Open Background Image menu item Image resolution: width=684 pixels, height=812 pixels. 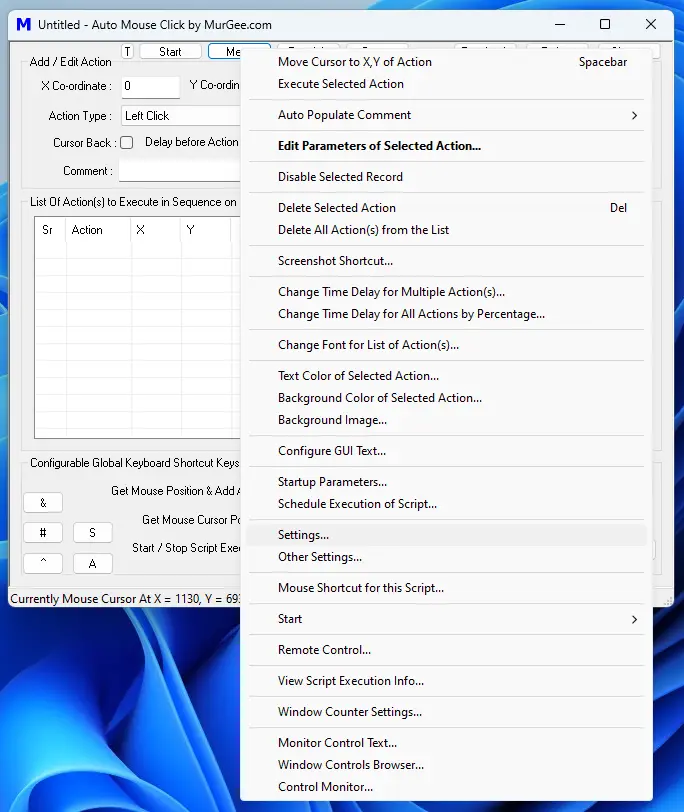click(446, 420)
